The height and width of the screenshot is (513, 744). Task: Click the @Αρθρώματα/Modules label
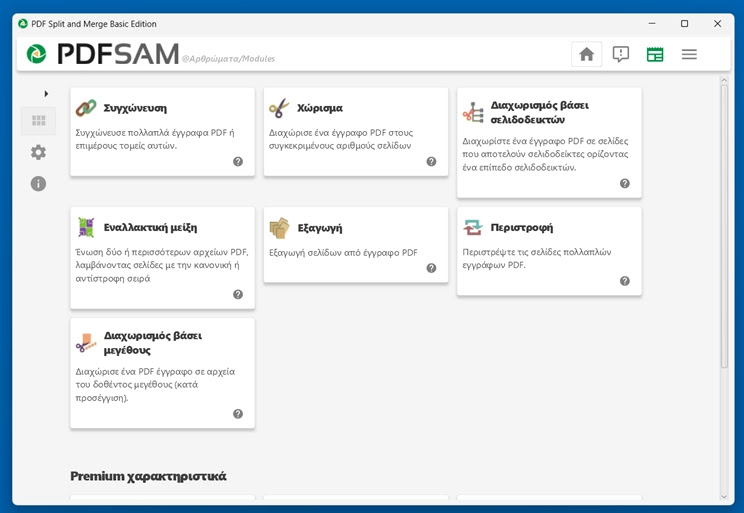coord(228,59)
